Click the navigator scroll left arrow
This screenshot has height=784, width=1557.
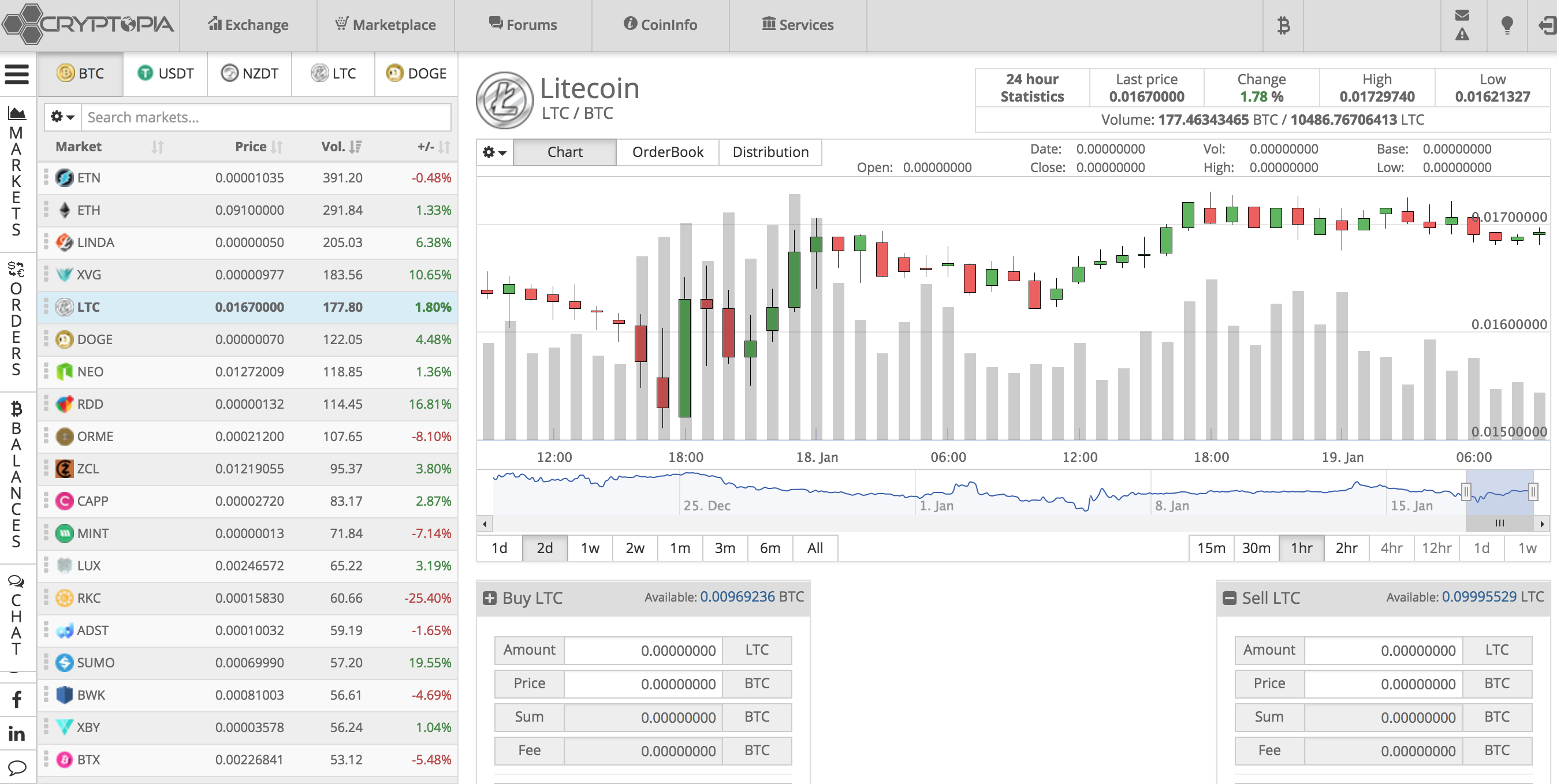[484, 523]
